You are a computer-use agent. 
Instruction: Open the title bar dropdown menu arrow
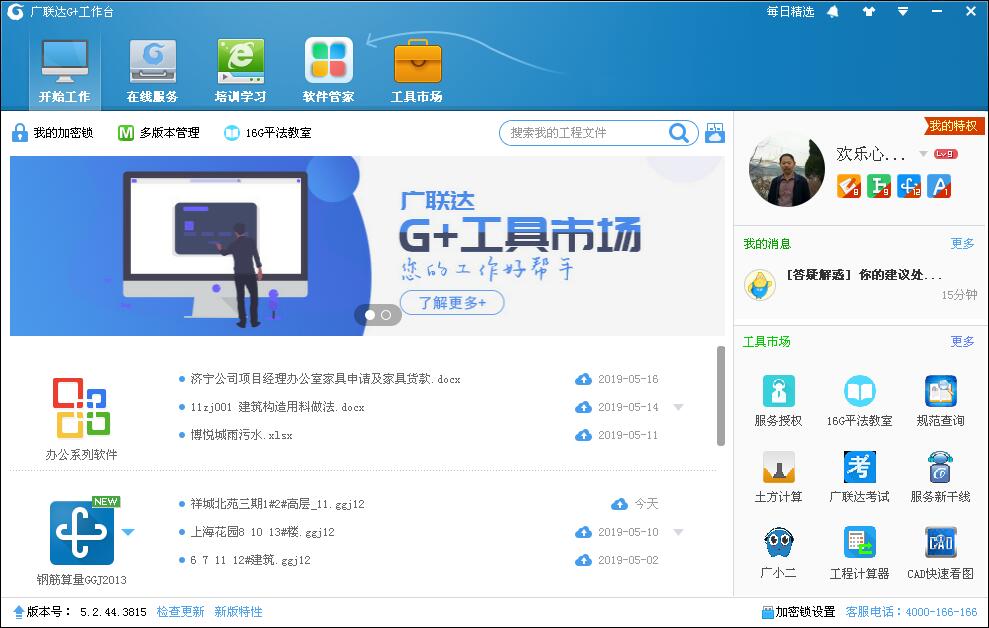coord(903,11)
